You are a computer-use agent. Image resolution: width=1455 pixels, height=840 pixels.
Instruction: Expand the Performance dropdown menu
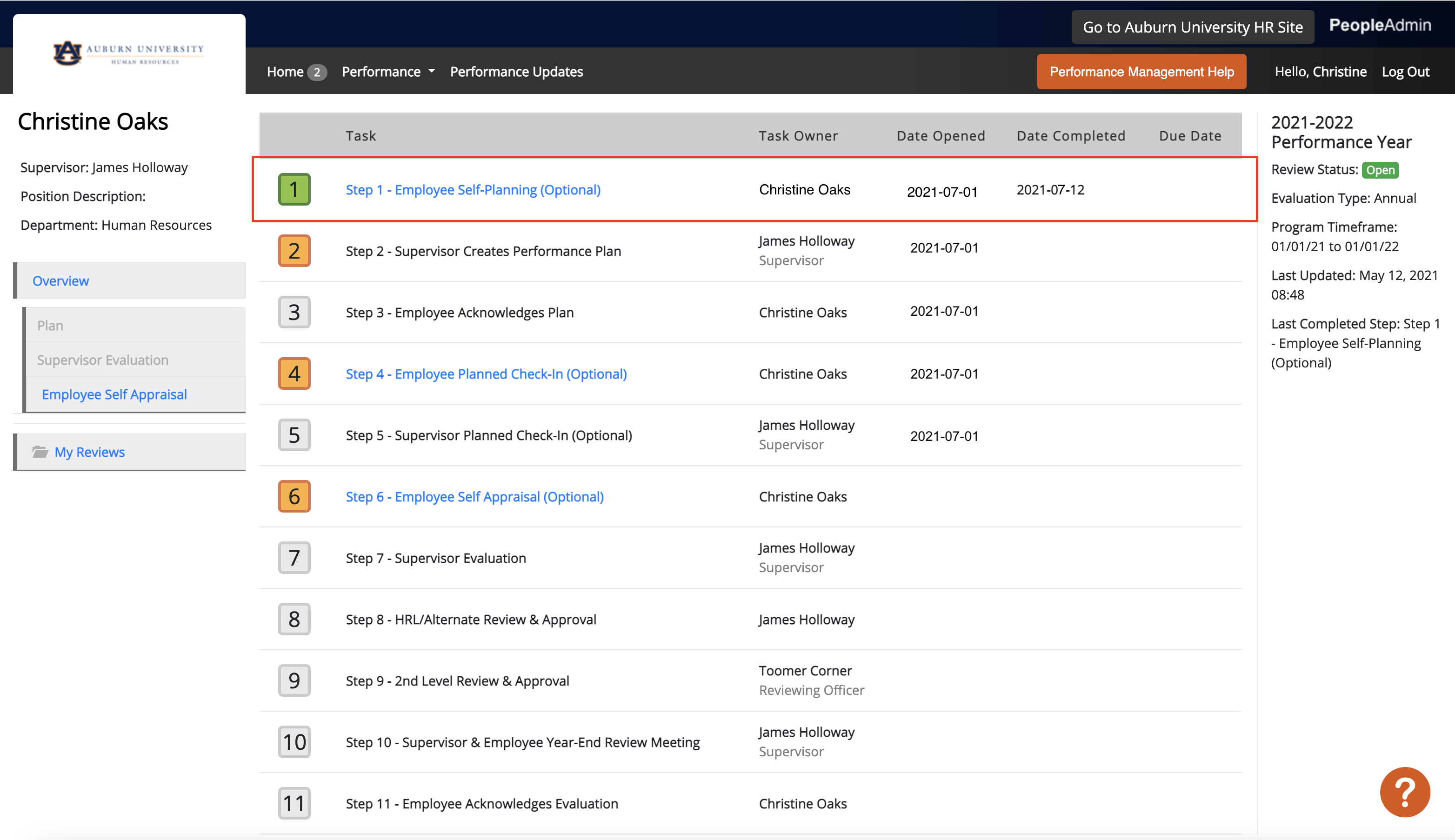point(388,72)
